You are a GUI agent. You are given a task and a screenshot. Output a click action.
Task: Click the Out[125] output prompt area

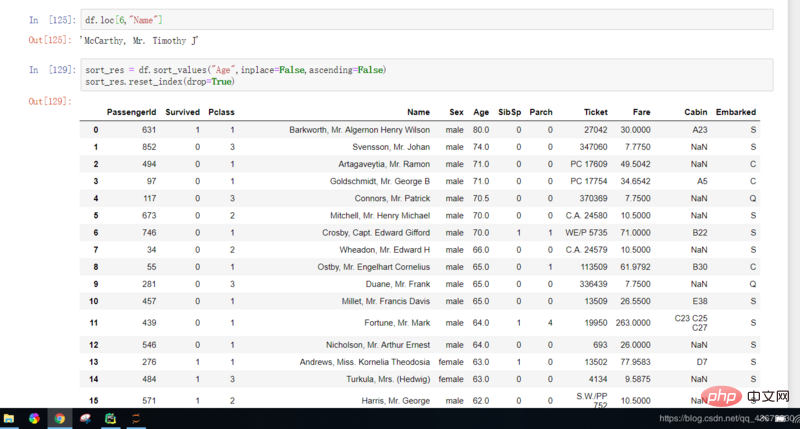coord(50,40)
